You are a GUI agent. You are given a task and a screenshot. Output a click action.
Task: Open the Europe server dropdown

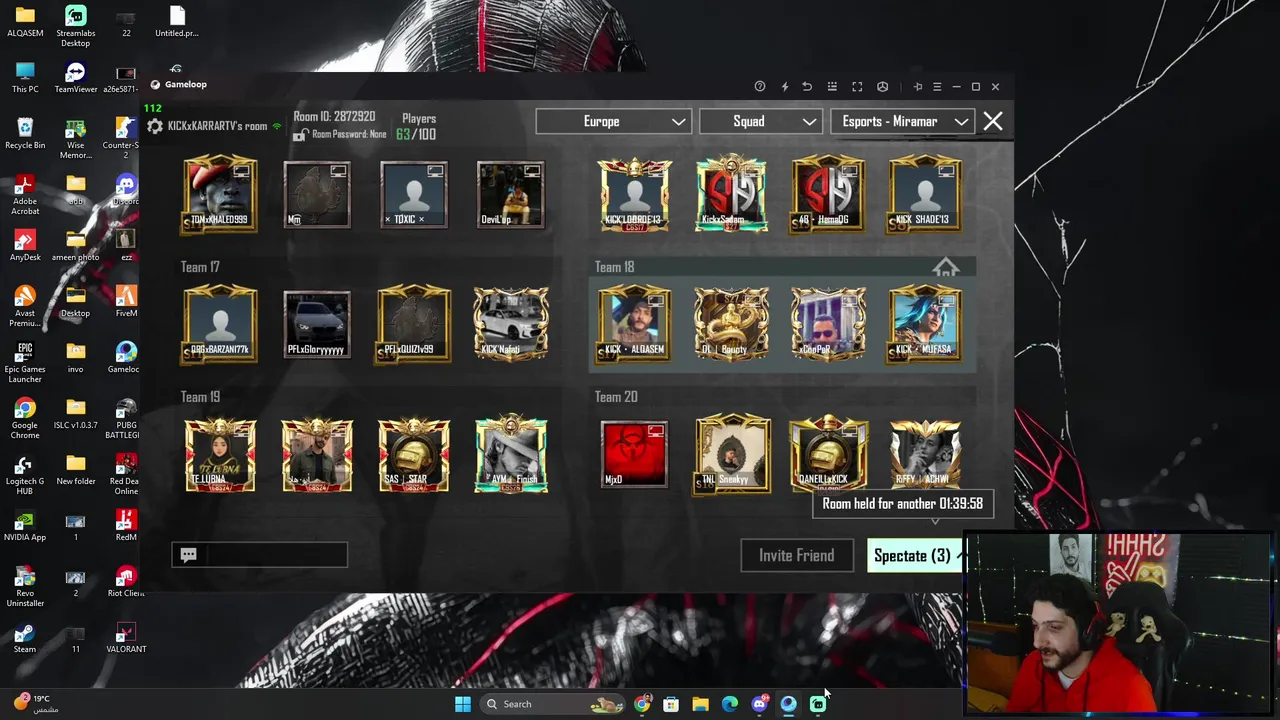pyautogui.click(x=613, y=122)
